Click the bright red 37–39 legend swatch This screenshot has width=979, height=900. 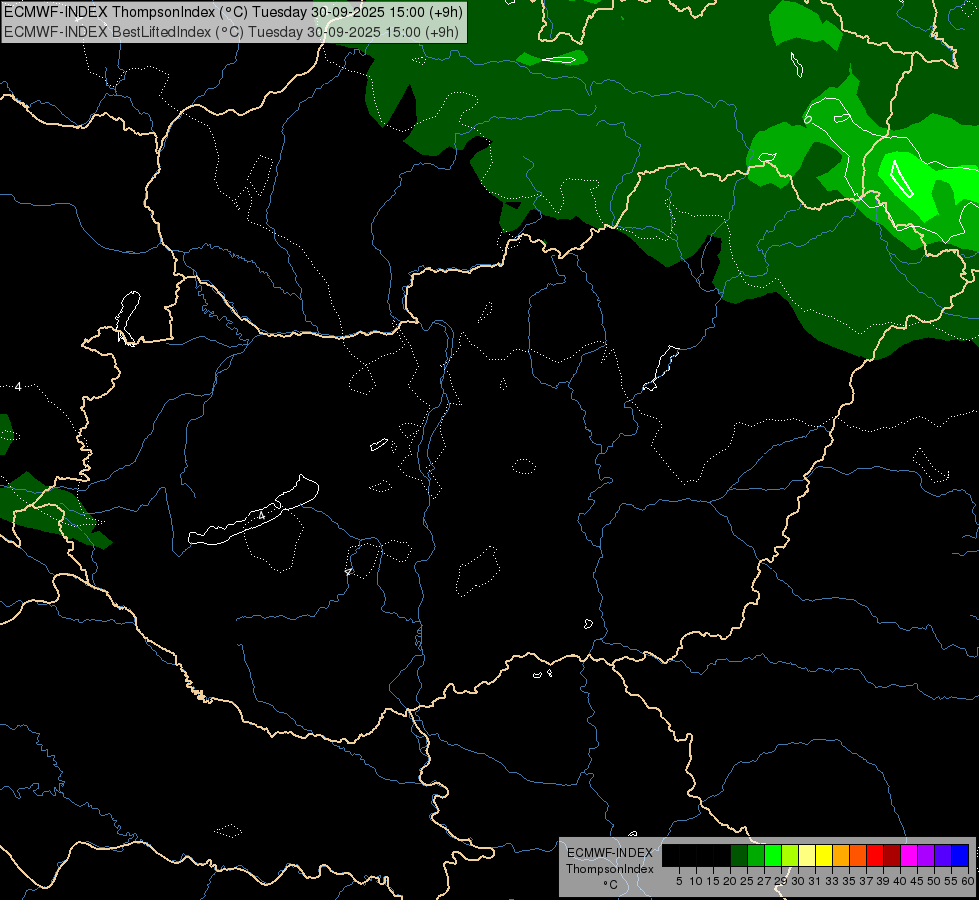(875, 855)
